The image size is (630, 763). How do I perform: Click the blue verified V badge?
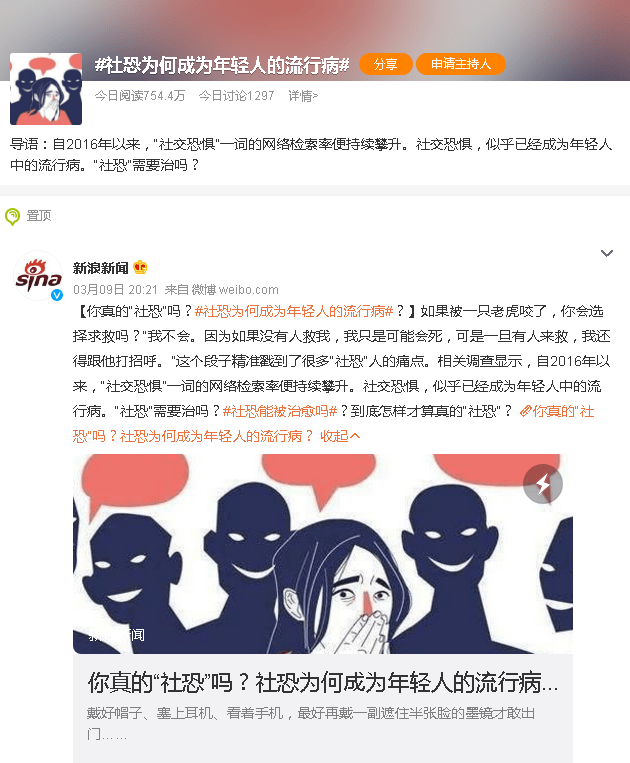[x=57, y=294]
